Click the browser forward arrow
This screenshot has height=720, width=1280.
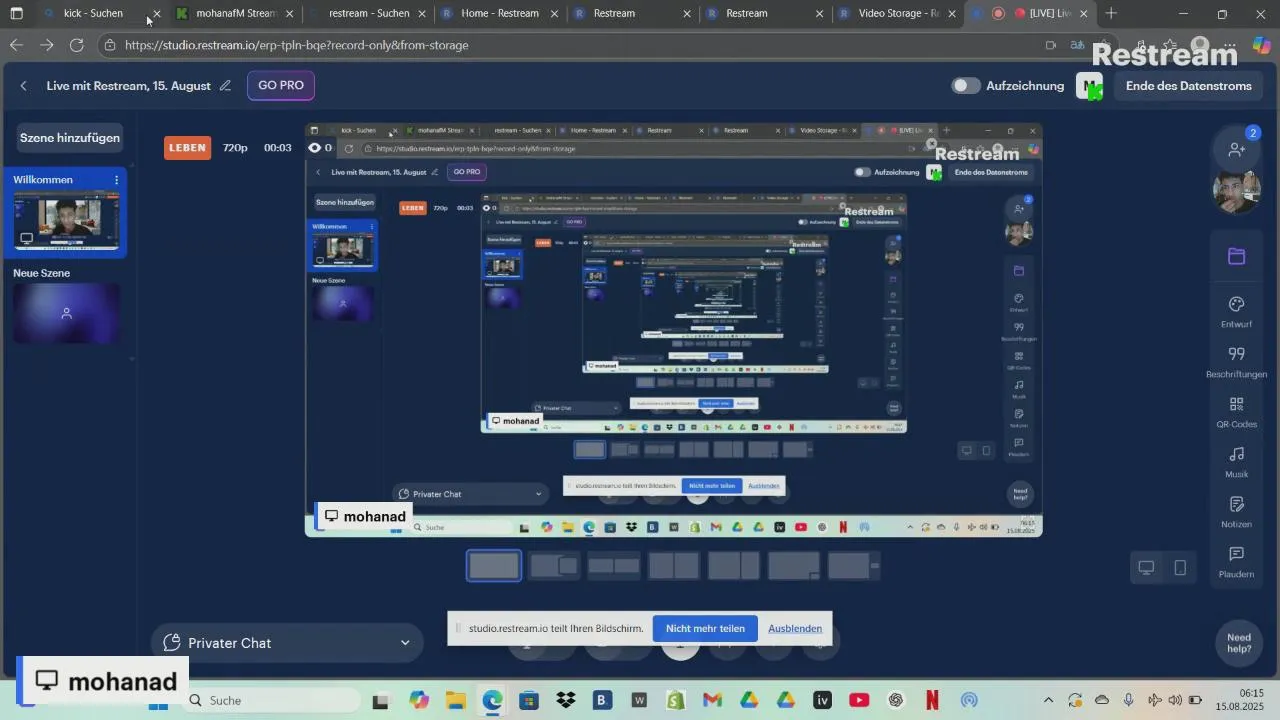pos(46,45)
